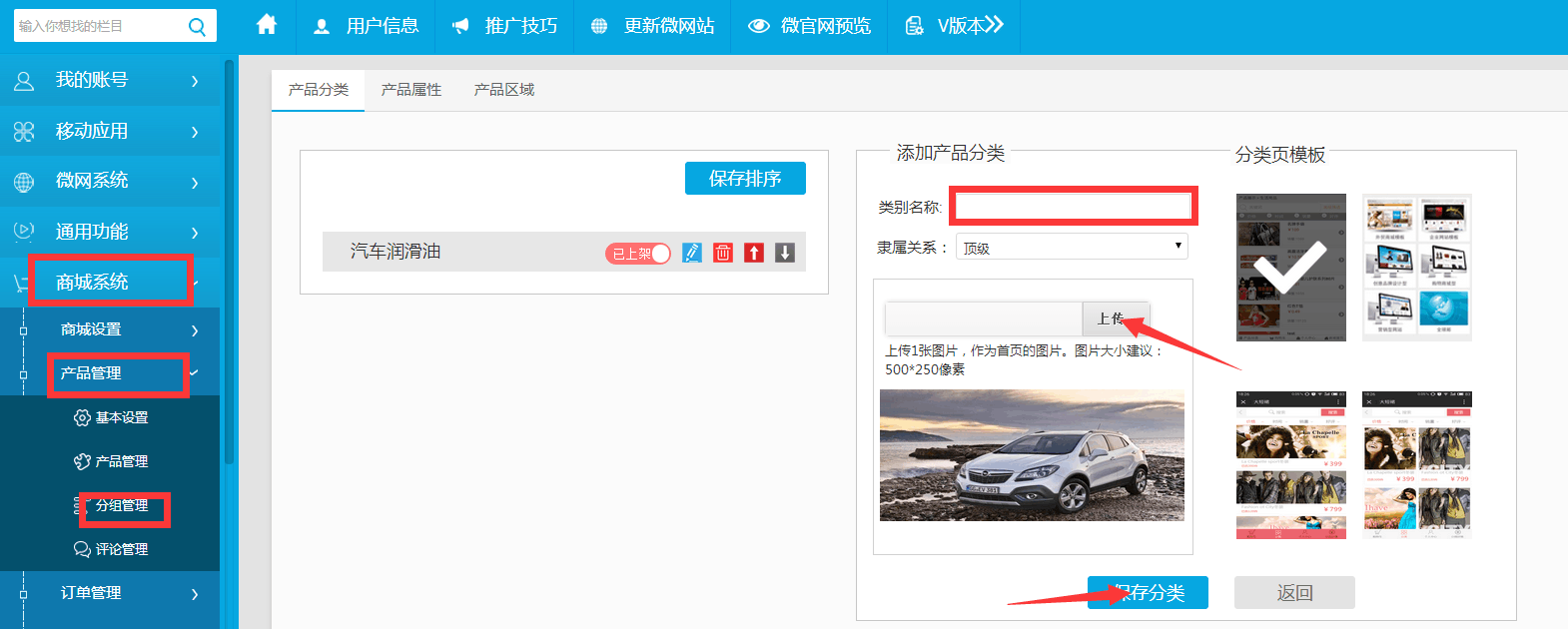
Task: Switch to the 产品区域 tab
Action: [x=504, y=90]
